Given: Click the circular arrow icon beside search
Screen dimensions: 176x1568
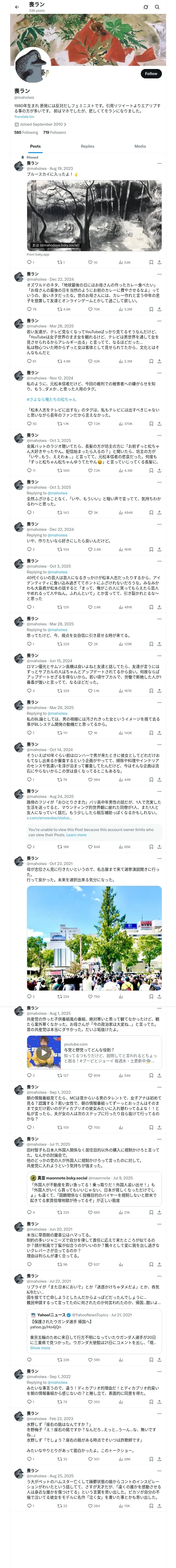Looking at the screenshot, I should [x=146, y=7].
